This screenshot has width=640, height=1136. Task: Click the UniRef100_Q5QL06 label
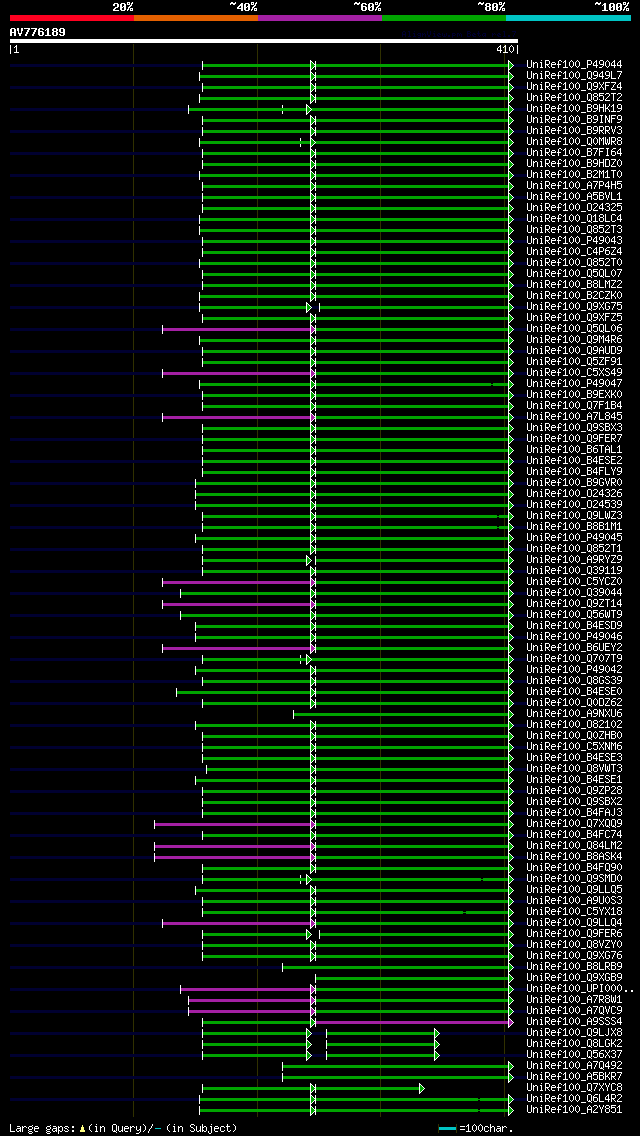click(x=574, y=329)
